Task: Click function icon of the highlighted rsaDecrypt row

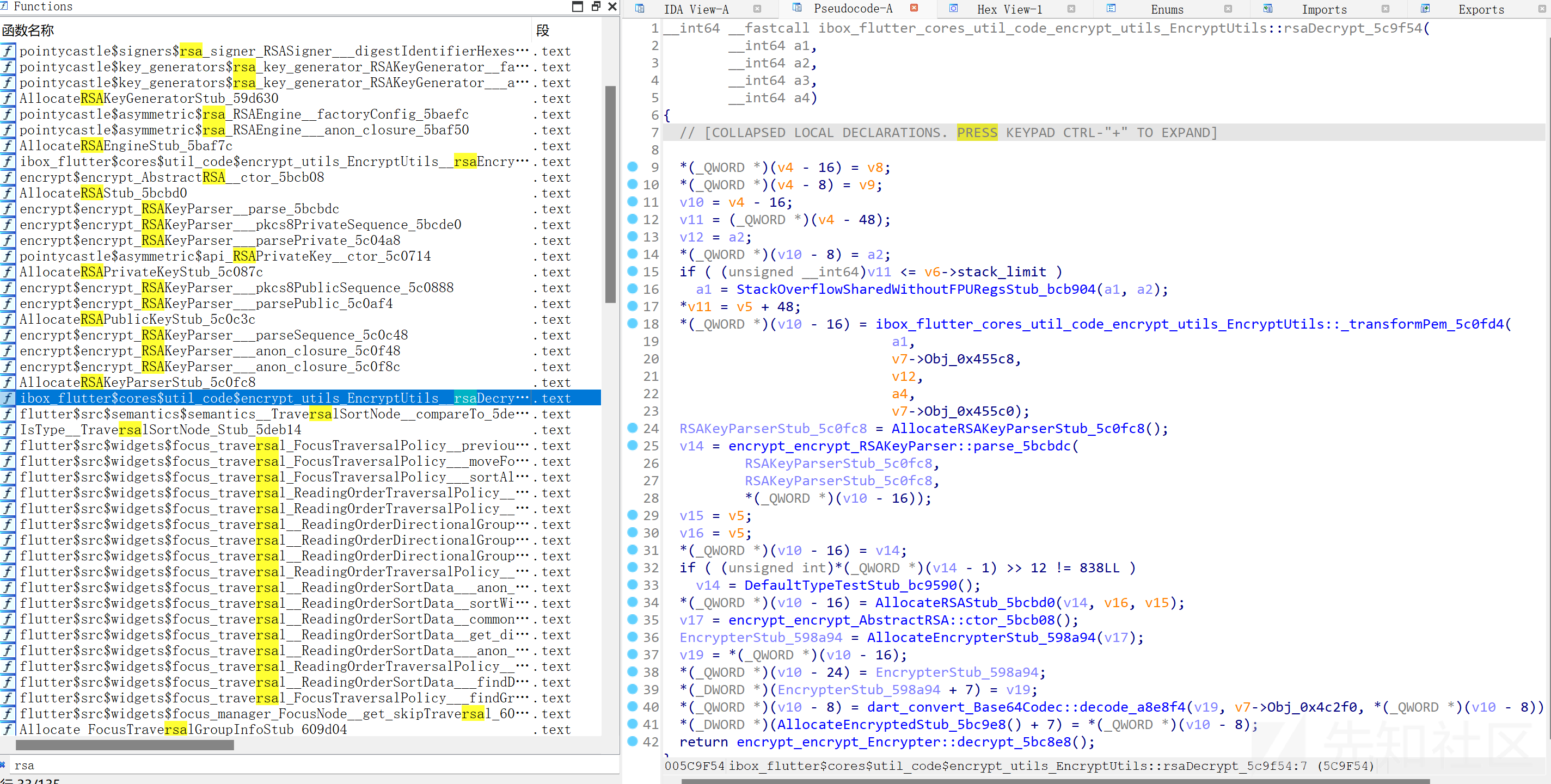Action: pyautogui.click(x=8, y=398)
